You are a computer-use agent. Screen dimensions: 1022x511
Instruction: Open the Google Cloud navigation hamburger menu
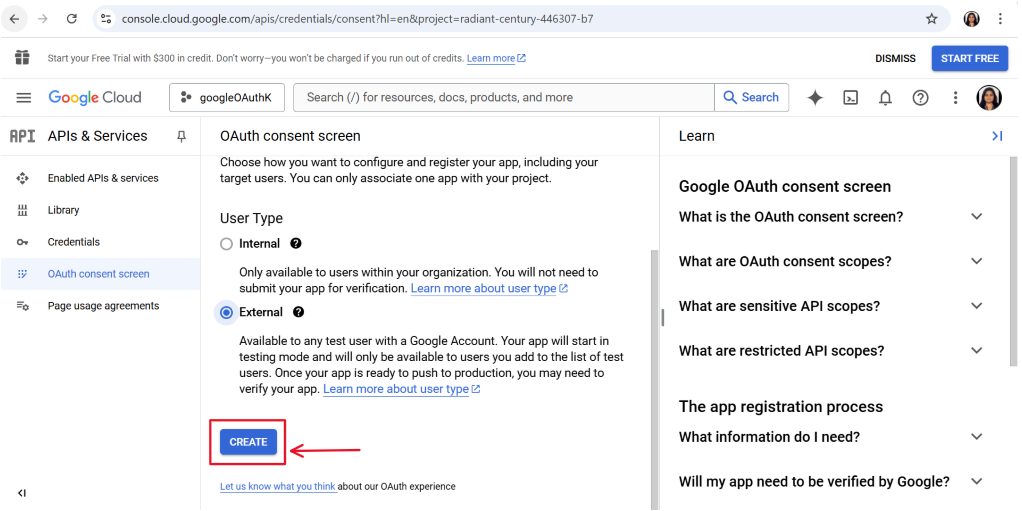click(23, 97)
